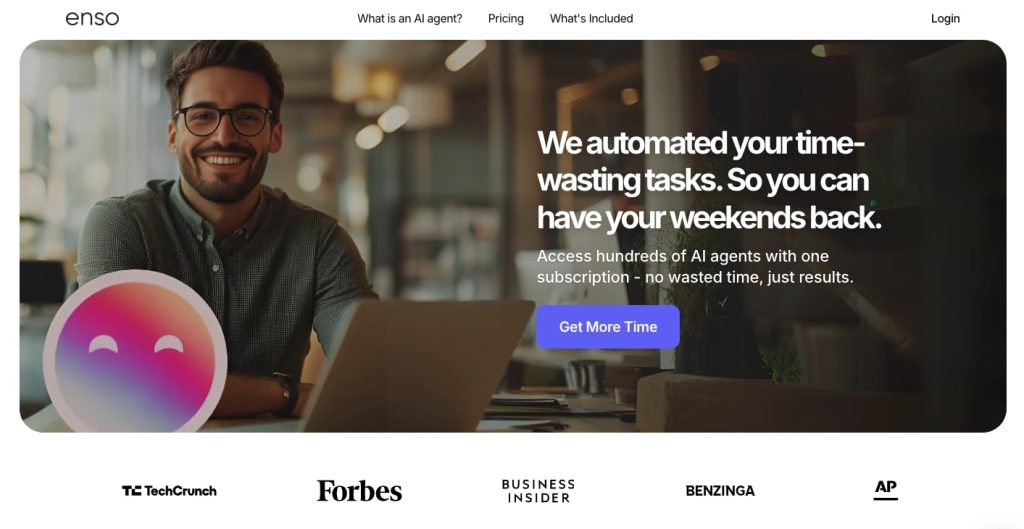Click the enso logo in the header
1024x529 pixels.
pos(92,18)
